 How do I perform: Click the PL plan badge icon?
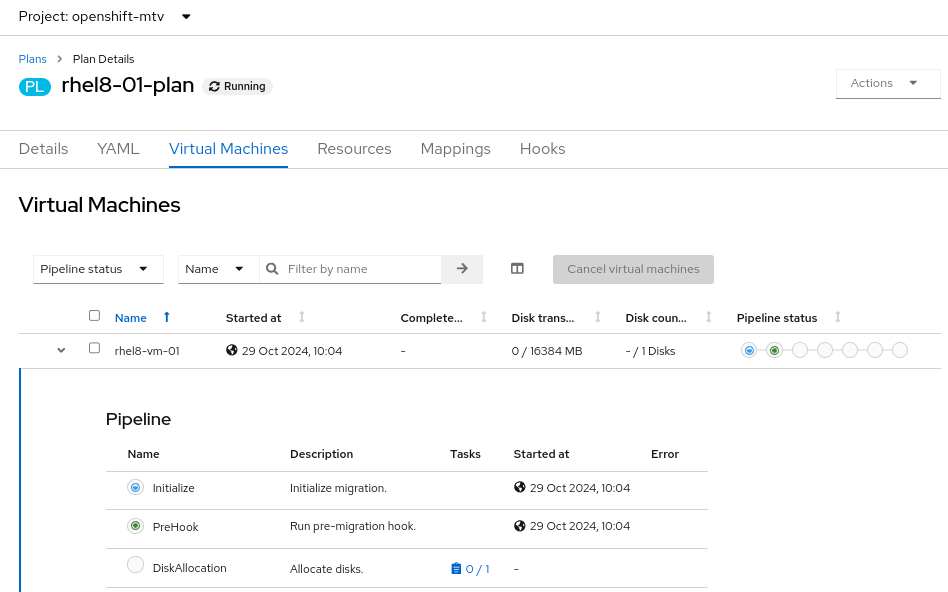[x=34, y=86]
